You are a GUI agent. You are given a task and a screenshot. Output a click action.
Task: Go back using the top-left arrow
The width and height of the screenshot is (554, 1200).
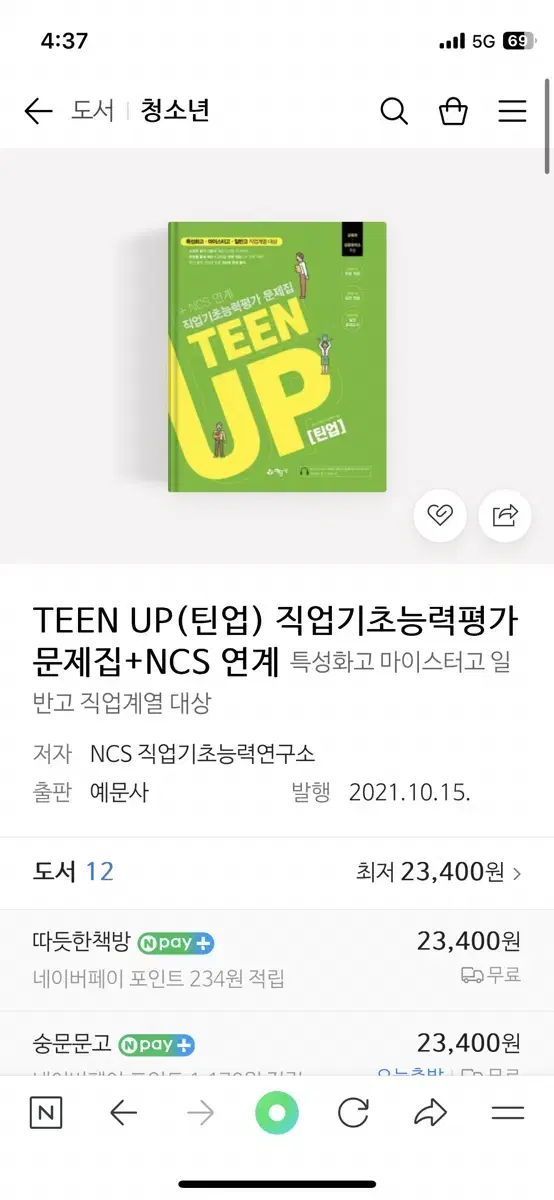coord(38,111)
